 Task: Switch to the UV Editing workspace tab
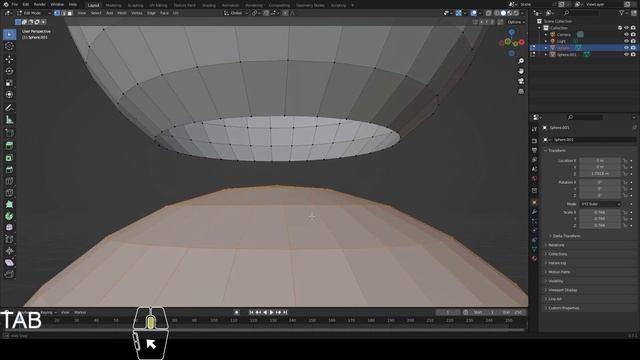point(158,5)
